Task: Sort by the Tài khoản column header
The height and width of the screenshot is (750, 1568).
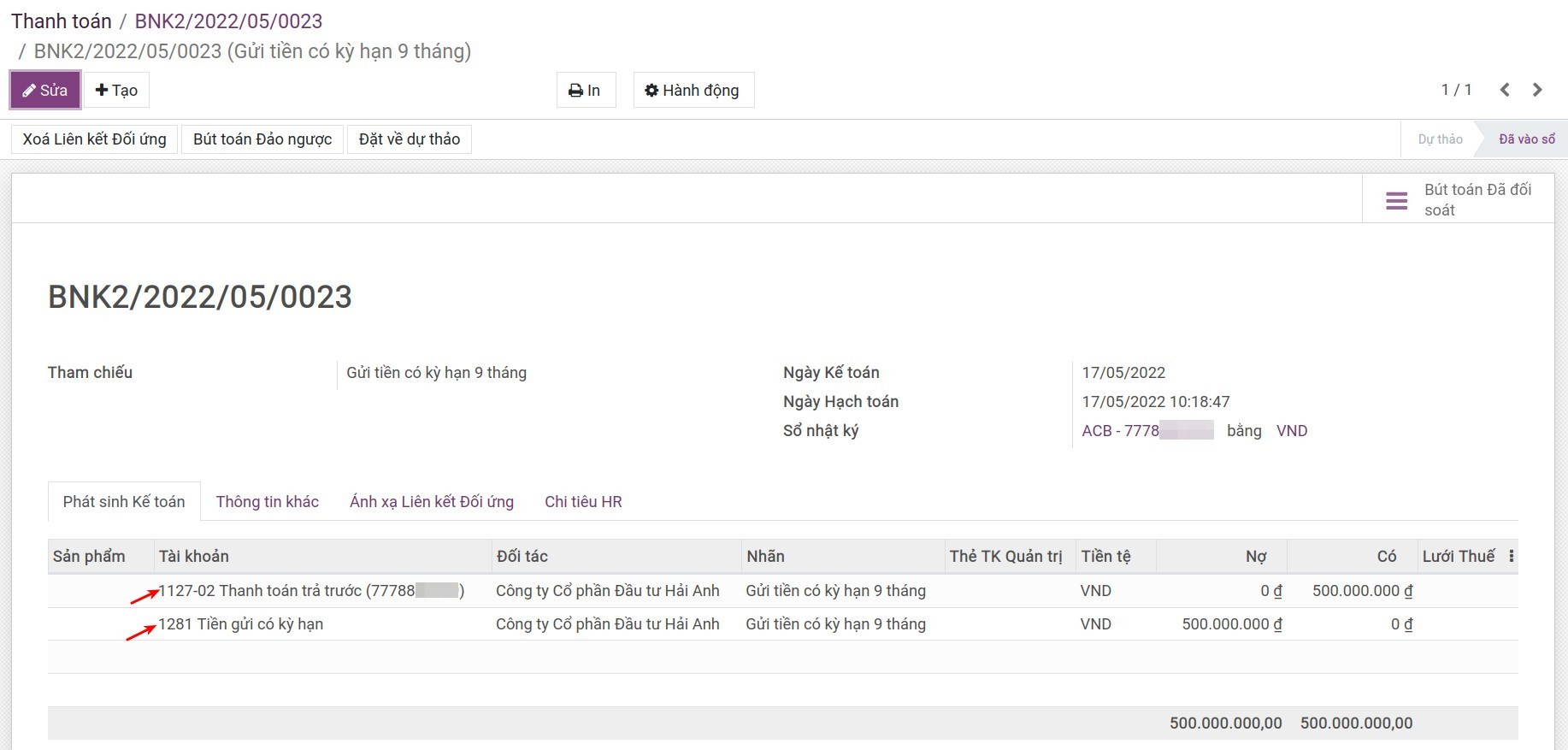Action: coord(194,556)
